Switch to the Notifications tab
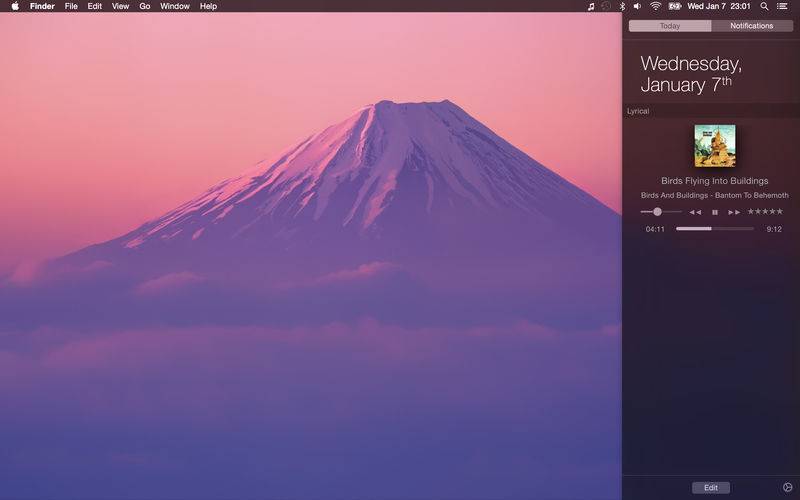800x500 pixels. point(751,26)
